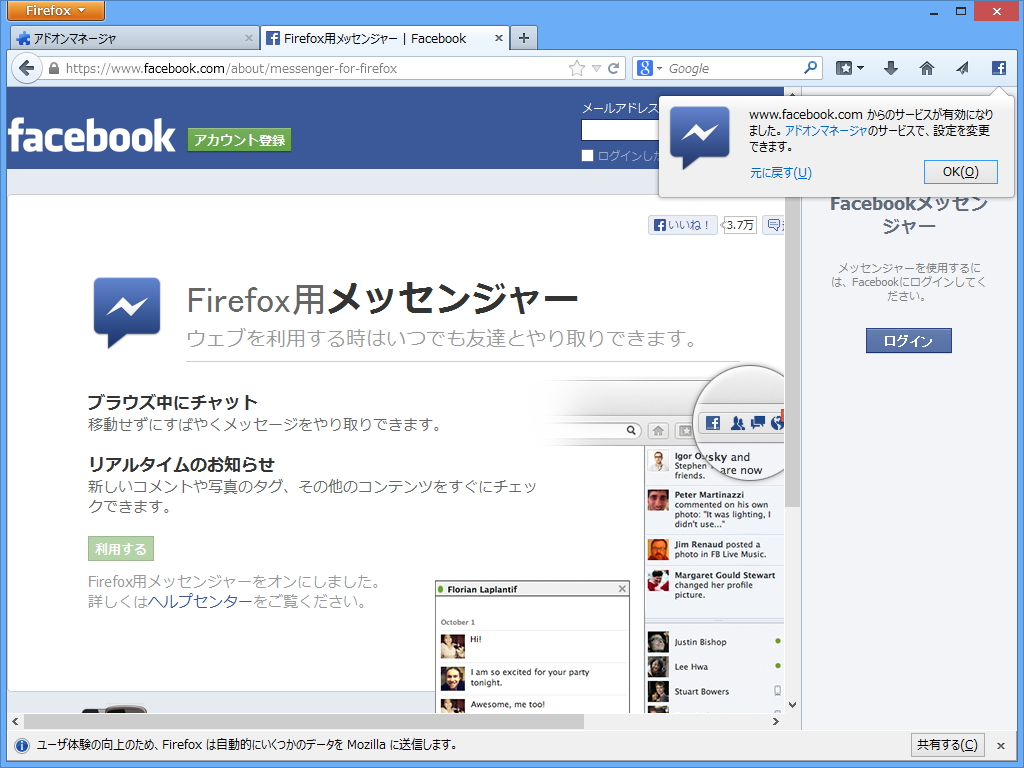Screen dimensions: 1024x768
Task: Click the いいね！ like button
Action: click(682, 225)
